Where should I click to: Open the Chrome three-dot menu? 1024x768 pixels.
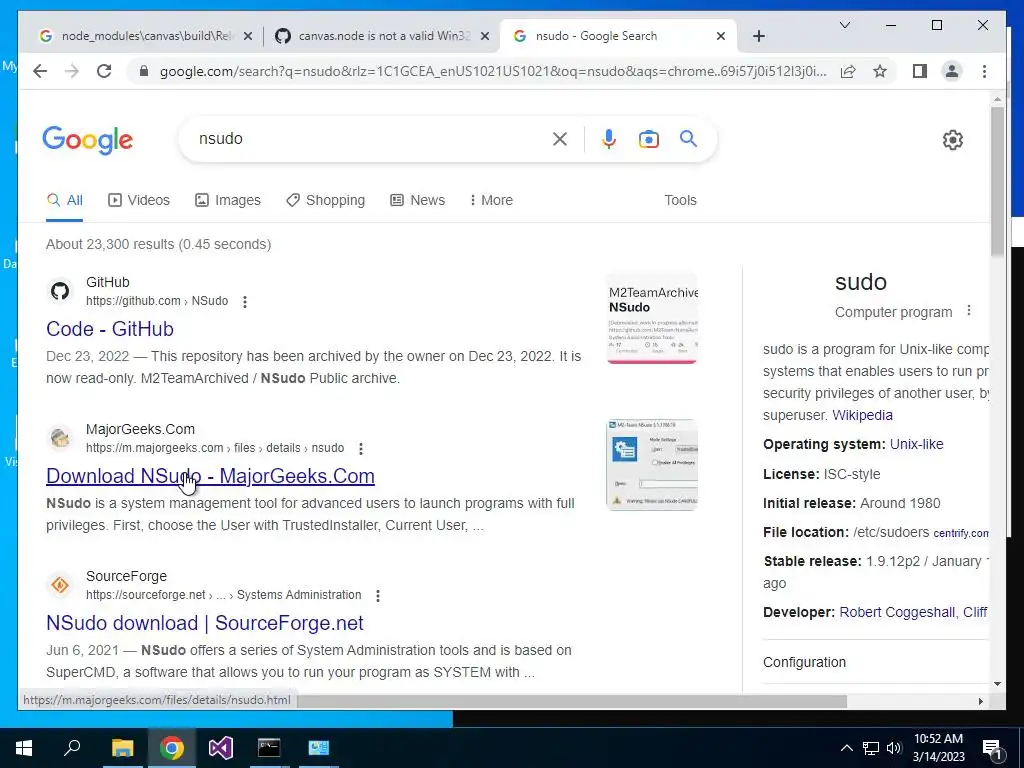click(x=984, y=71)
